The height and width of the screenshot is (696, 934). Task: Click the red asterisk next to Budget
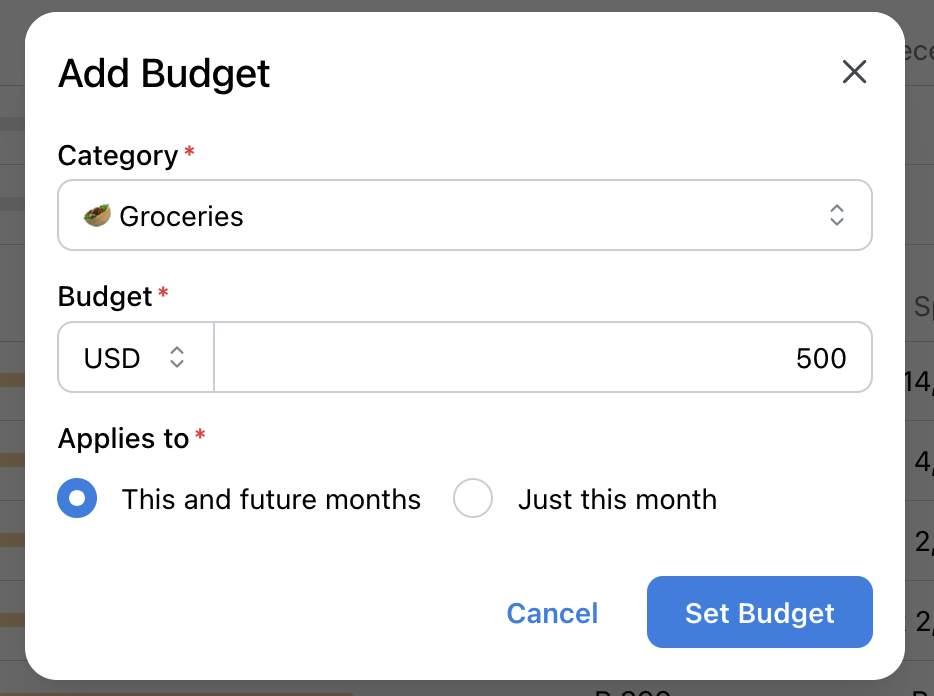[x=164, y=290]
